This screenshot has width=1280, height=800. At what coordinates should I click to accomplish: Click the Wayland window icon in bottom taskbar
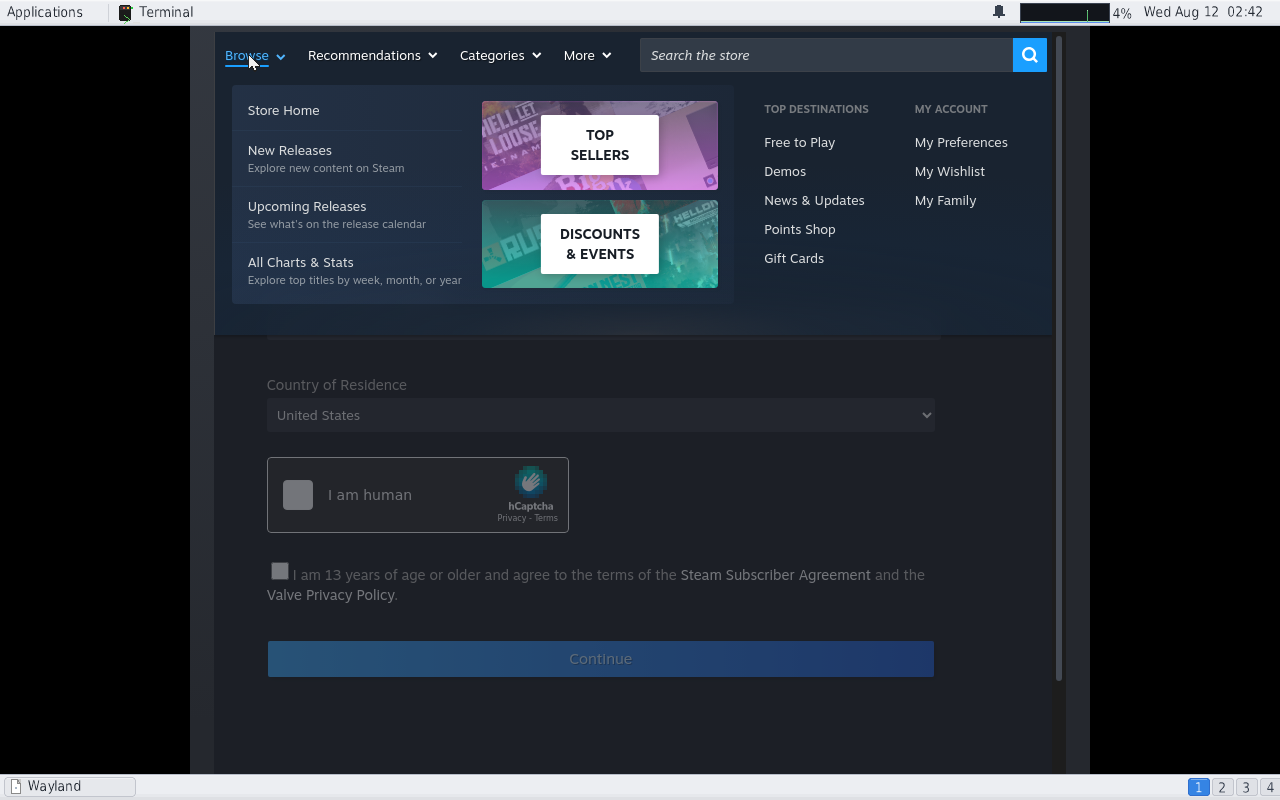[15, 786]
